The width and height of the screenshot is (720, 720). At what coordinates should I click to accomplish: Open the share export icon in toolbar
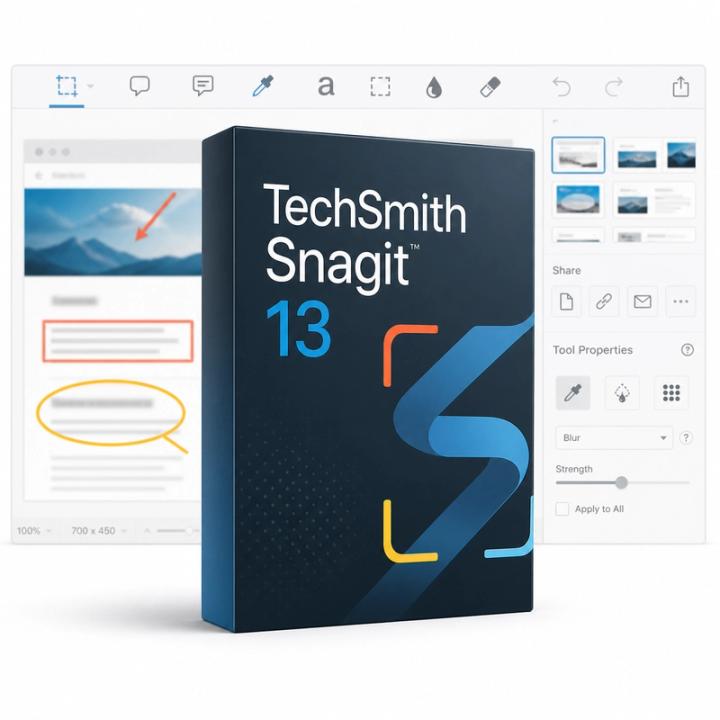681,86
